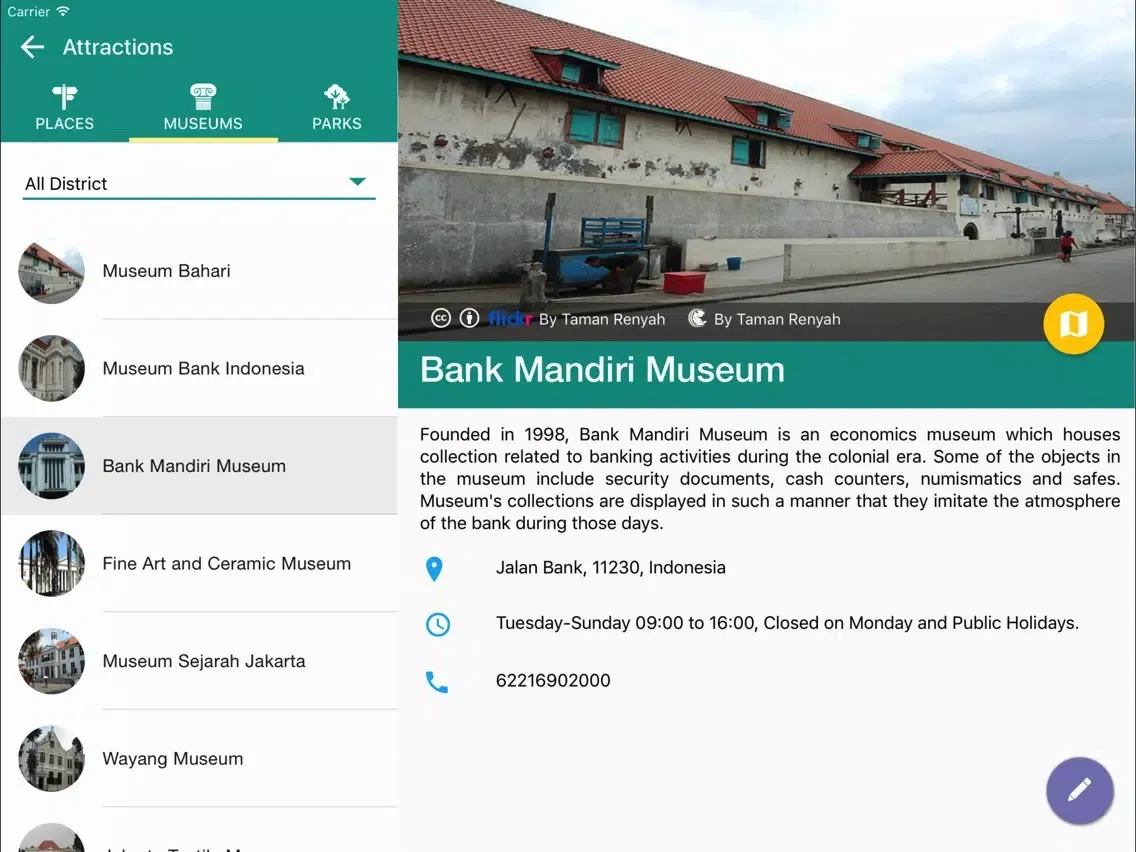This screenshot has width=1136, height=852.
Task: Click the All District dropdown arrow
Action: [x=357, y=181]
